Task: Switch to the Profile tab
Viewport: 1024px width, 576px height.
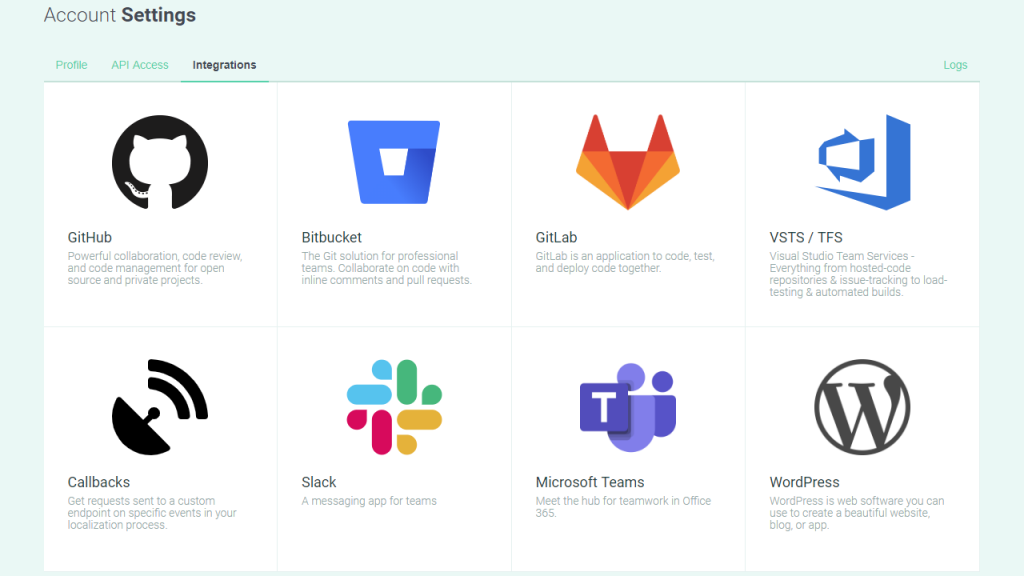Action: pyautogui.click(x=71, y=64)
